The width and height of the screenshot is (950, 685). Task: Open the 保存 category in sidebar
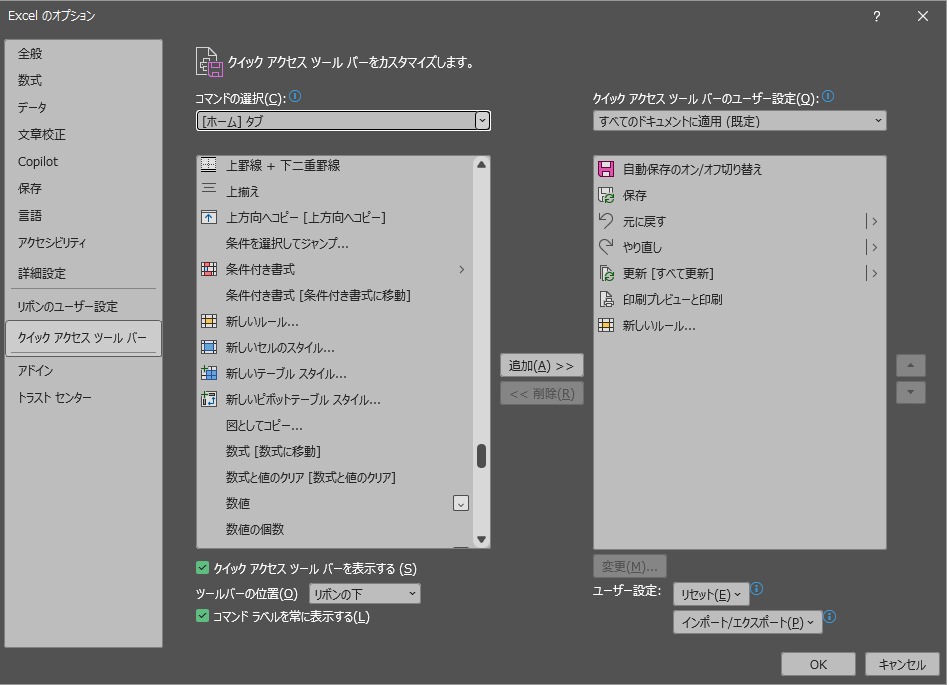tap(83, 188)
